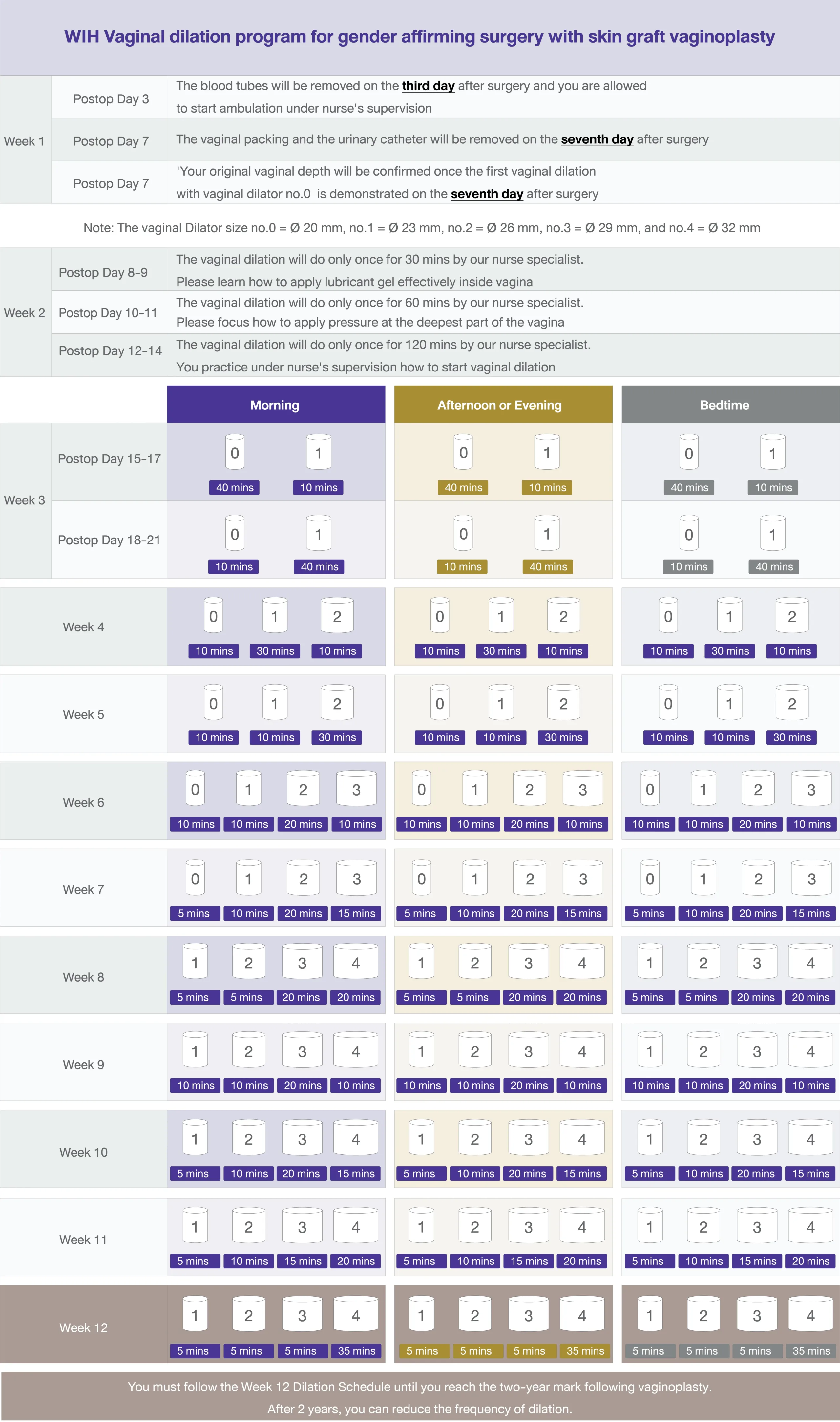Click the 'Postop Day 18–21' row label
This screenshot has height=1422, width=840.
[x=109, y=540]
